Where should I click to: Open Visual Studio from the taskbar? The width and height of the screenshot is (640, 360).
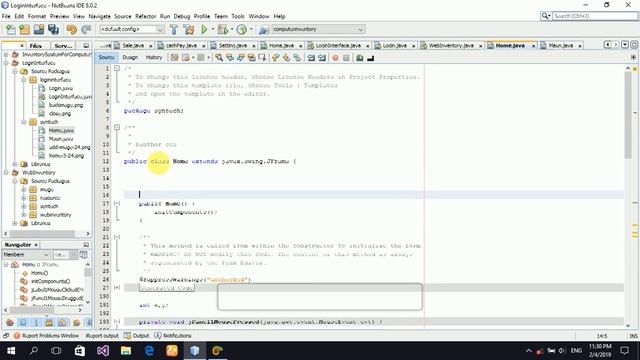[x=103, y=351]
